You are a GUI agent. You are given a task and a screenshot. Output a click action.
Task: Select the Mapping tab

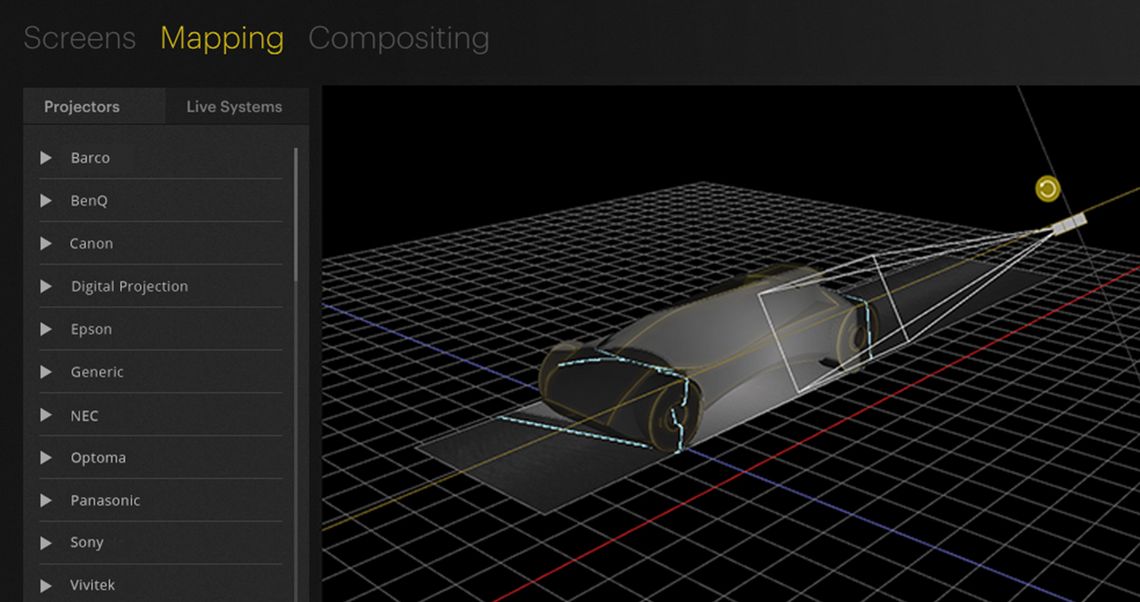[x=222, y=39]
